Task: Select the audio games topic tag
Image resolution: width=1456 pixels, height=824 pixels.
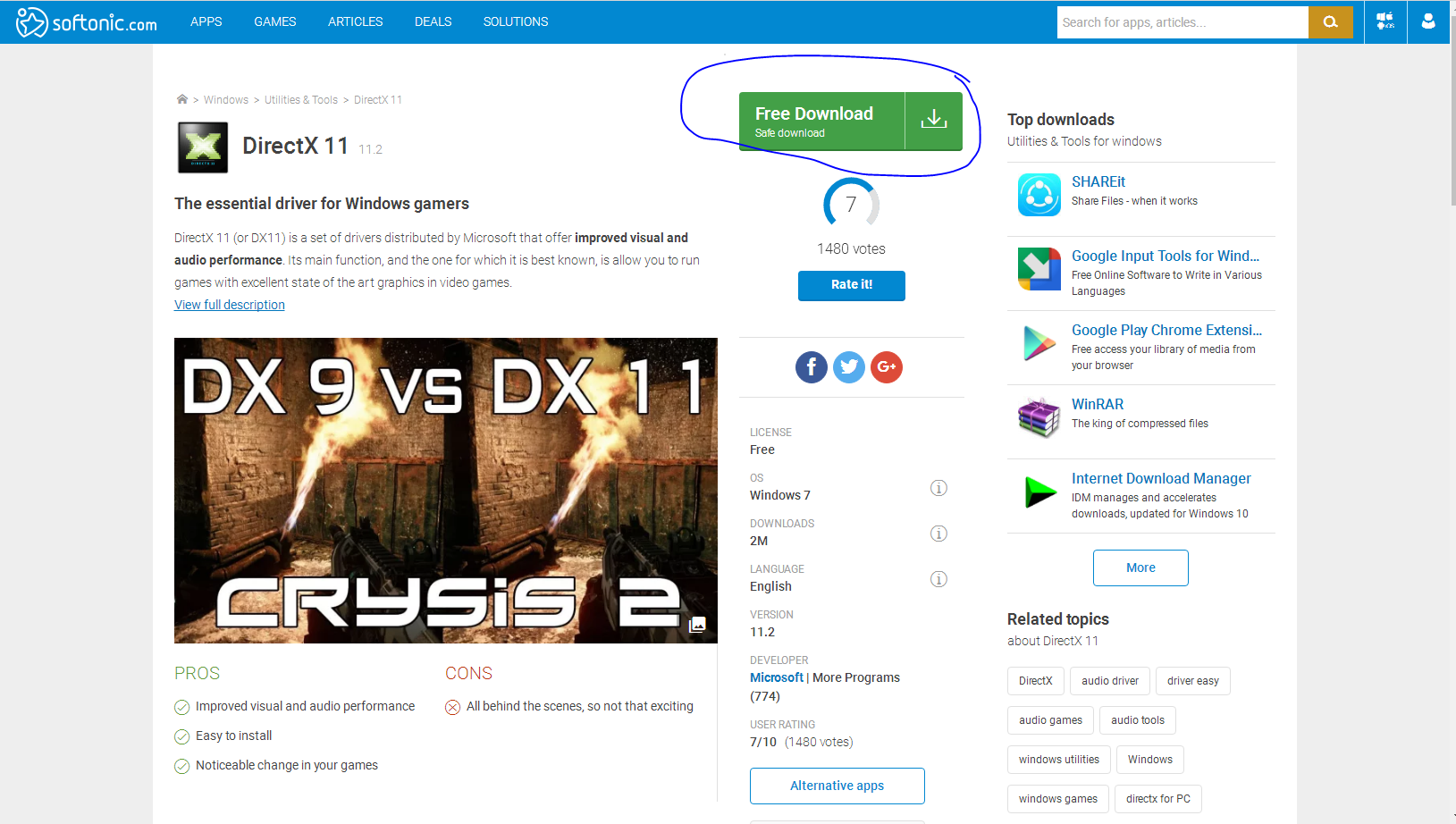Action: point(1050,720)
